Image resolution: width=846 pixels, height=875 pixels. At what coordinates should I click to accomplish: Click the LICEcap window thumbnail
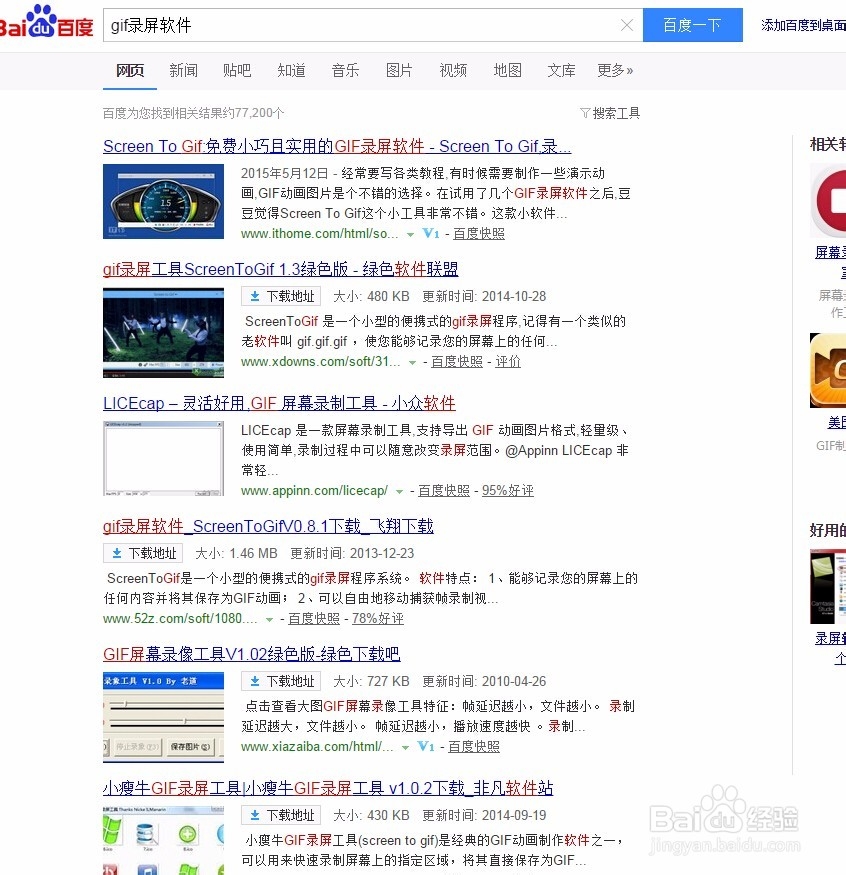164,458
